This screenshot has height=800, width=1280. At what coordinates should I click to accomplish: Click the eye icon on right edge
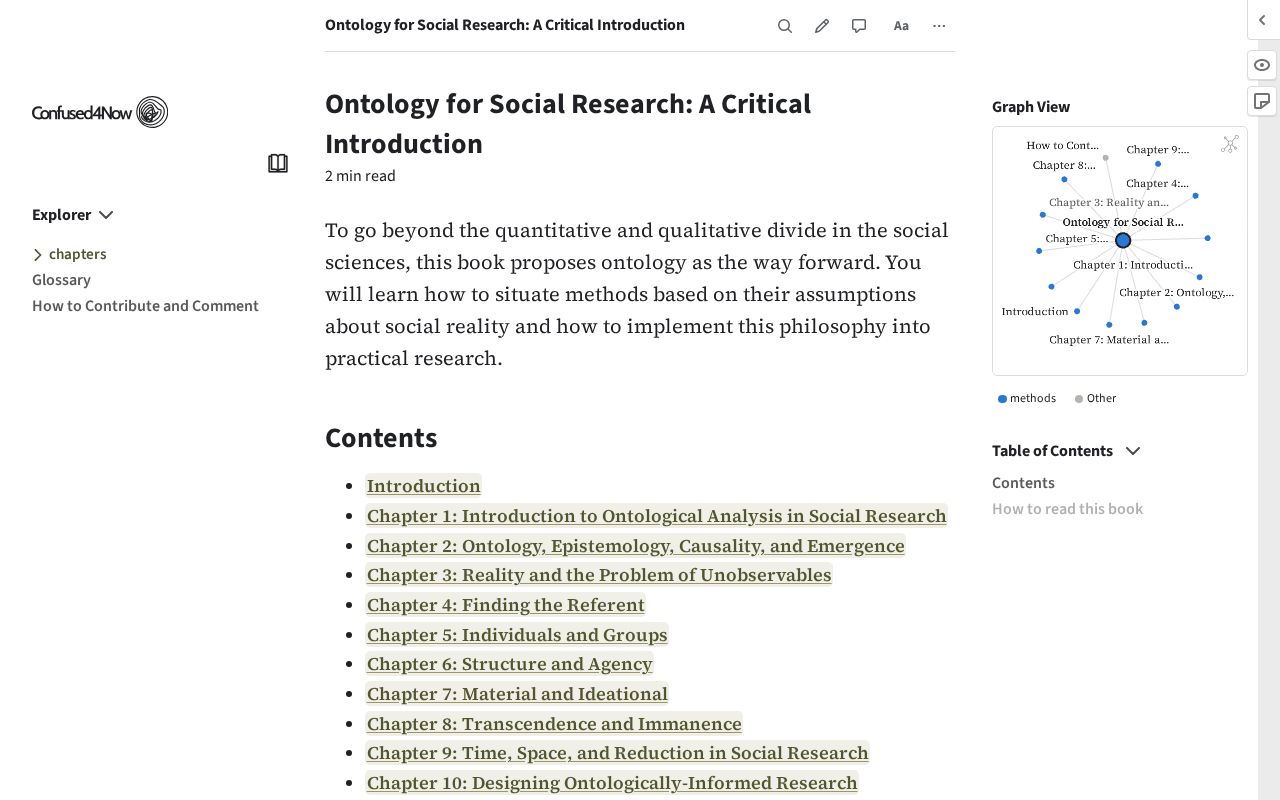(x=1262, y=65)
